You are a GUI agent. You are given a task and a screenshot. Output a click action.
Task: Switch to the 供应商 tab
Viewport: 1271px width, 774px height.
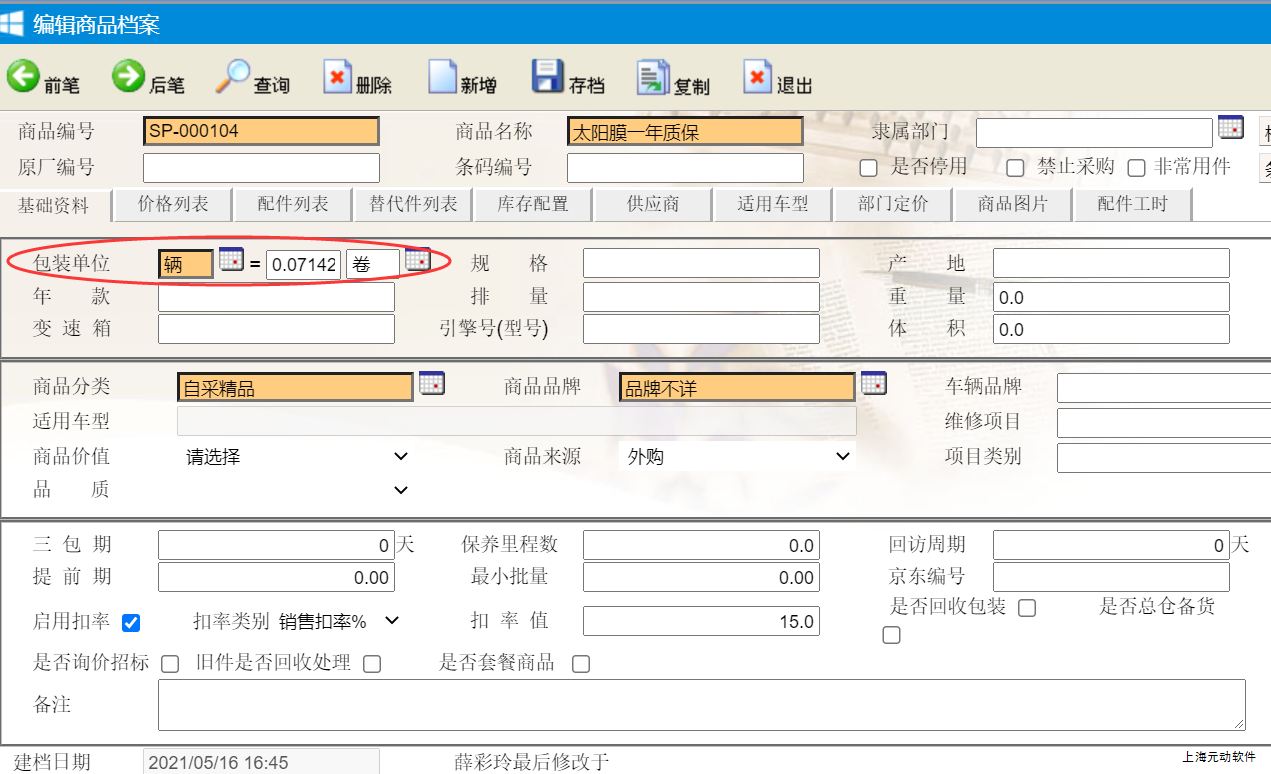pyautogui.click(x=653, y=204)
